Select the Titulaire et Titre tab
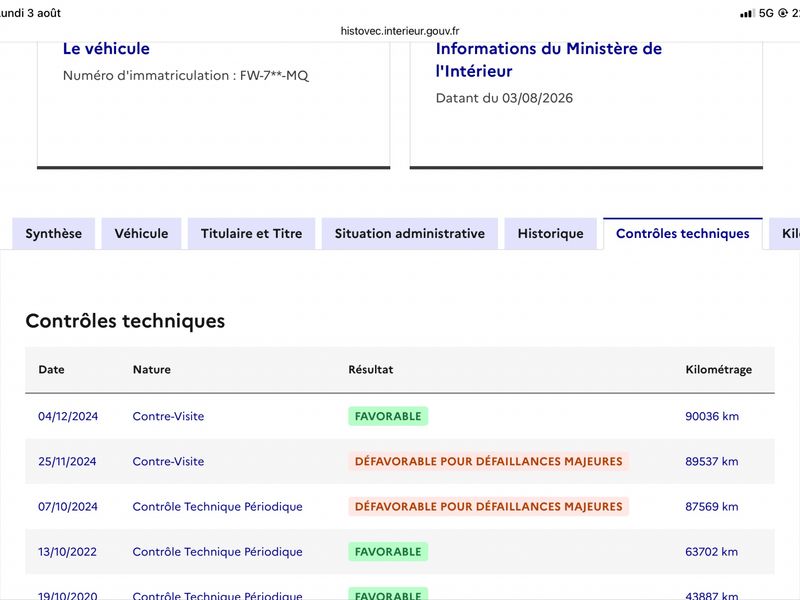 252,234
